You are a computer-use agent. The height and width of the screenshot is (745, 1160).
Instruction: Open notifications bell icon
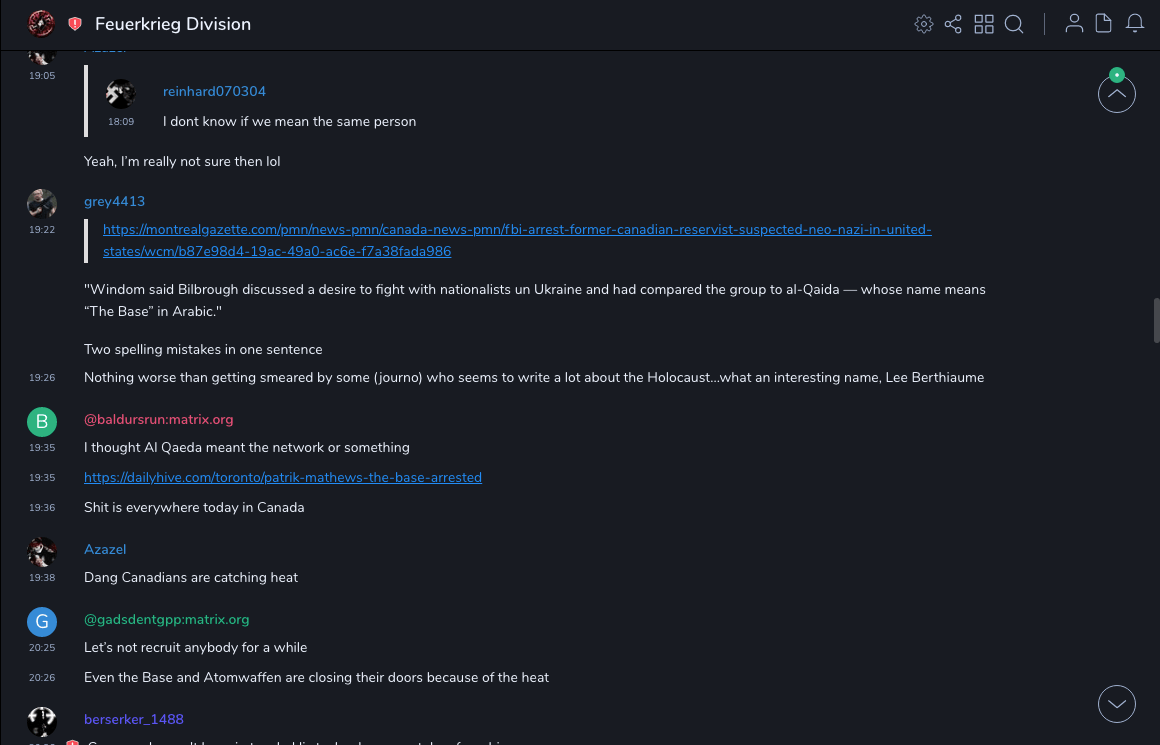(x=1135, y=24)
